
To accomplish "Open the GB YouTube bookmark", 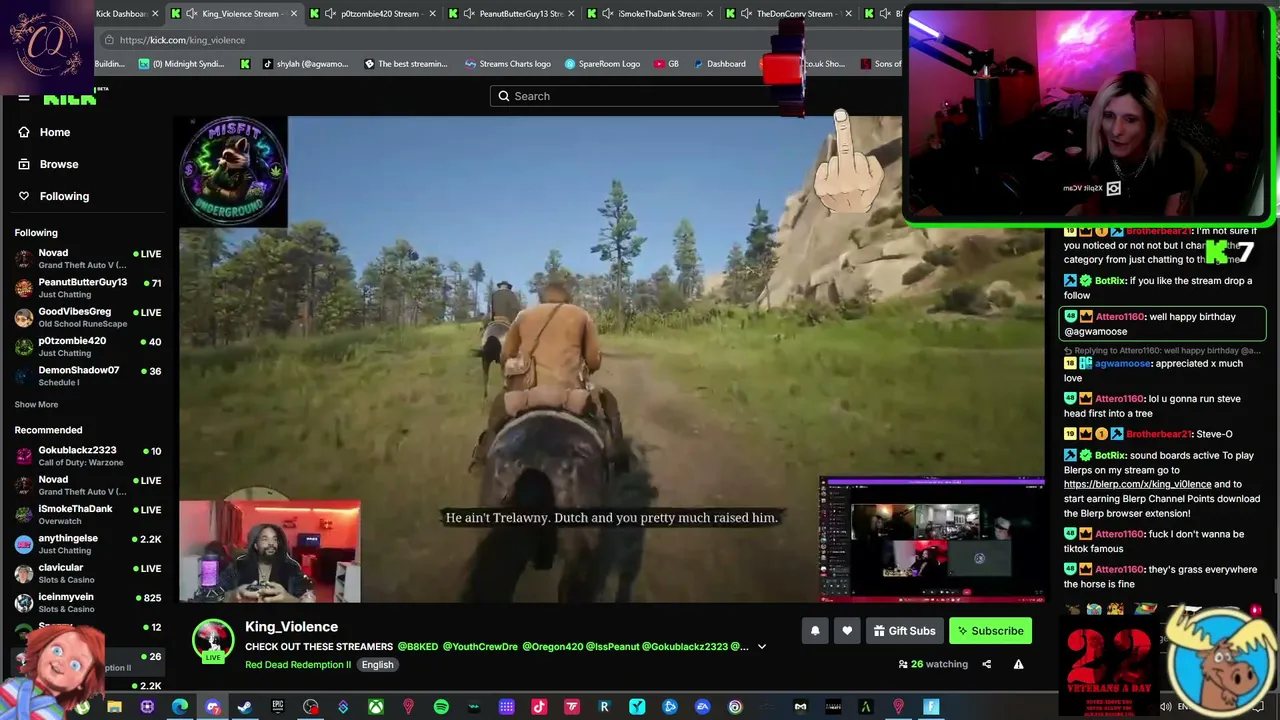I will click(x=666, y=64).
